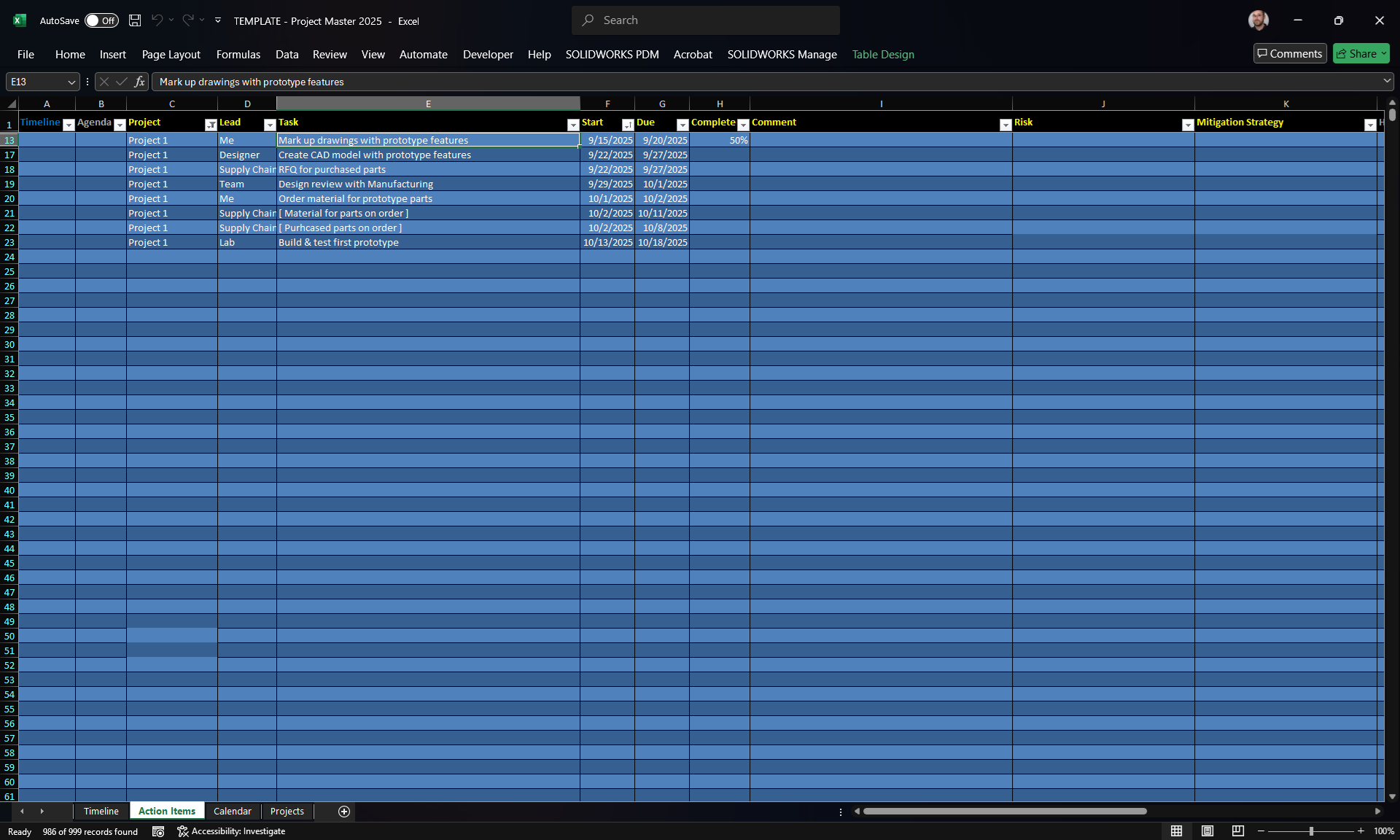The height and width of the screenshot is (840, 1400).
Task: Click the Undo arrow icon
Action: point(157,20)
